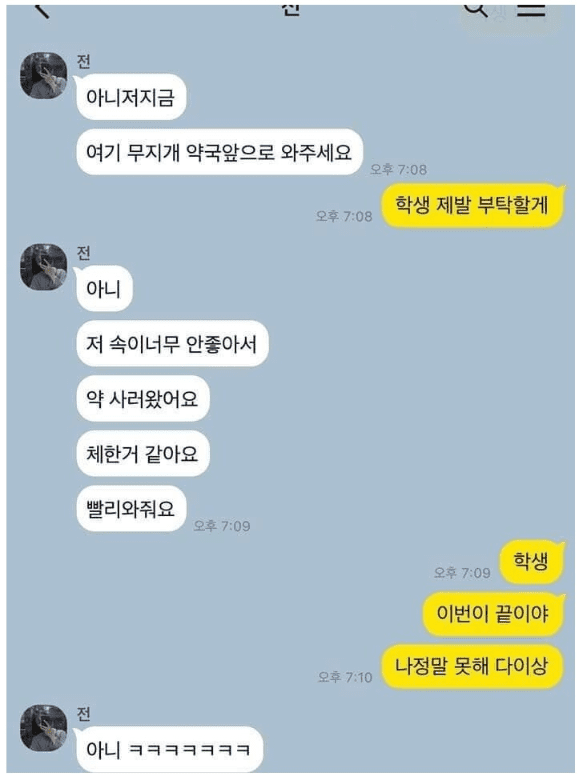The width and height of the screenshot is (580, 778).
Task: Open chat search with the magnifier icon
Action: [x=476, y=10]
